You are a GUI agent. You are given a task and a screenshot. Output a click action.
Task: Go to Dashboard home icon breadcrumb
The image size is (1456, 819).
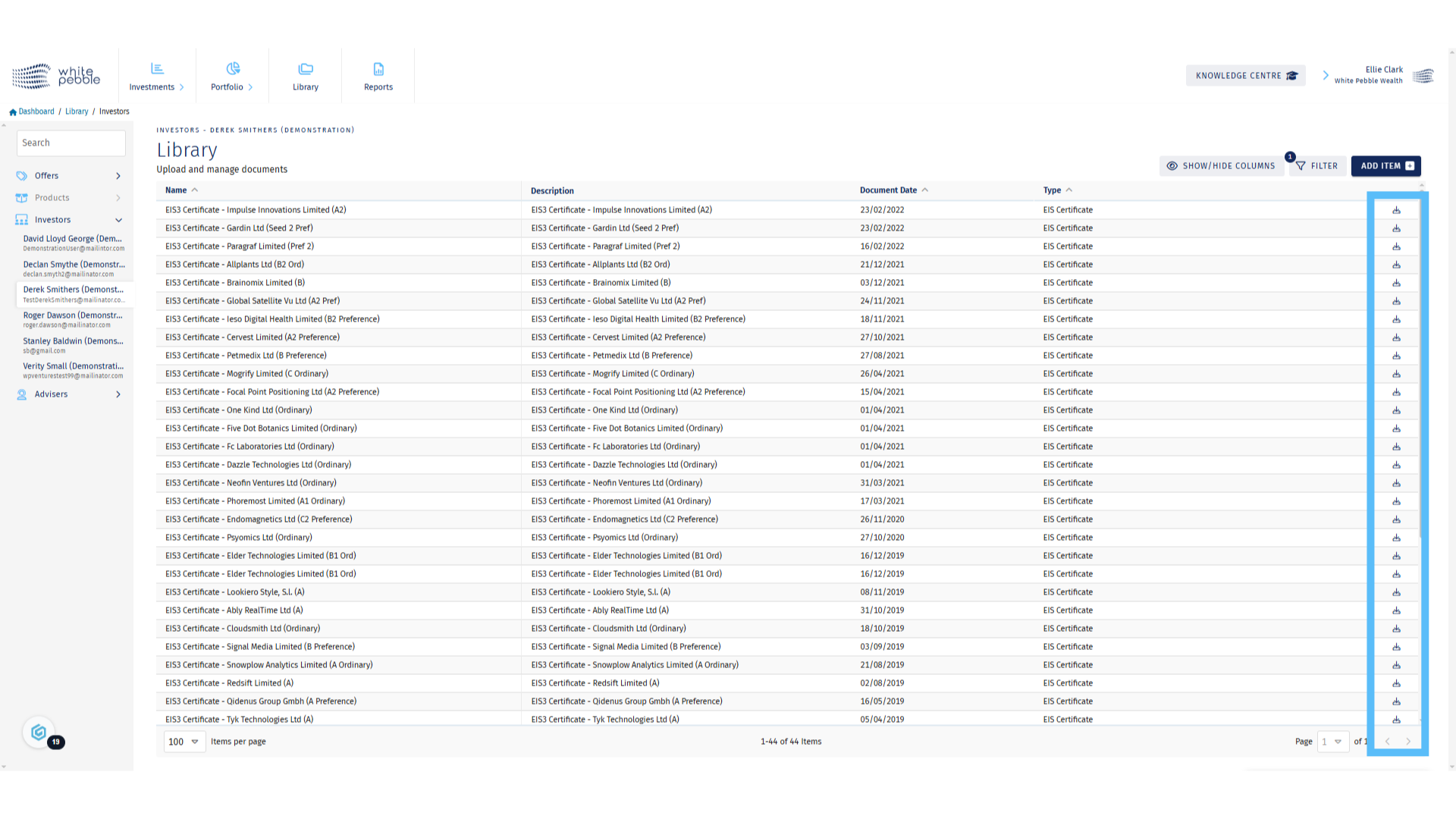pyautogui.click(x=13, y=112)
